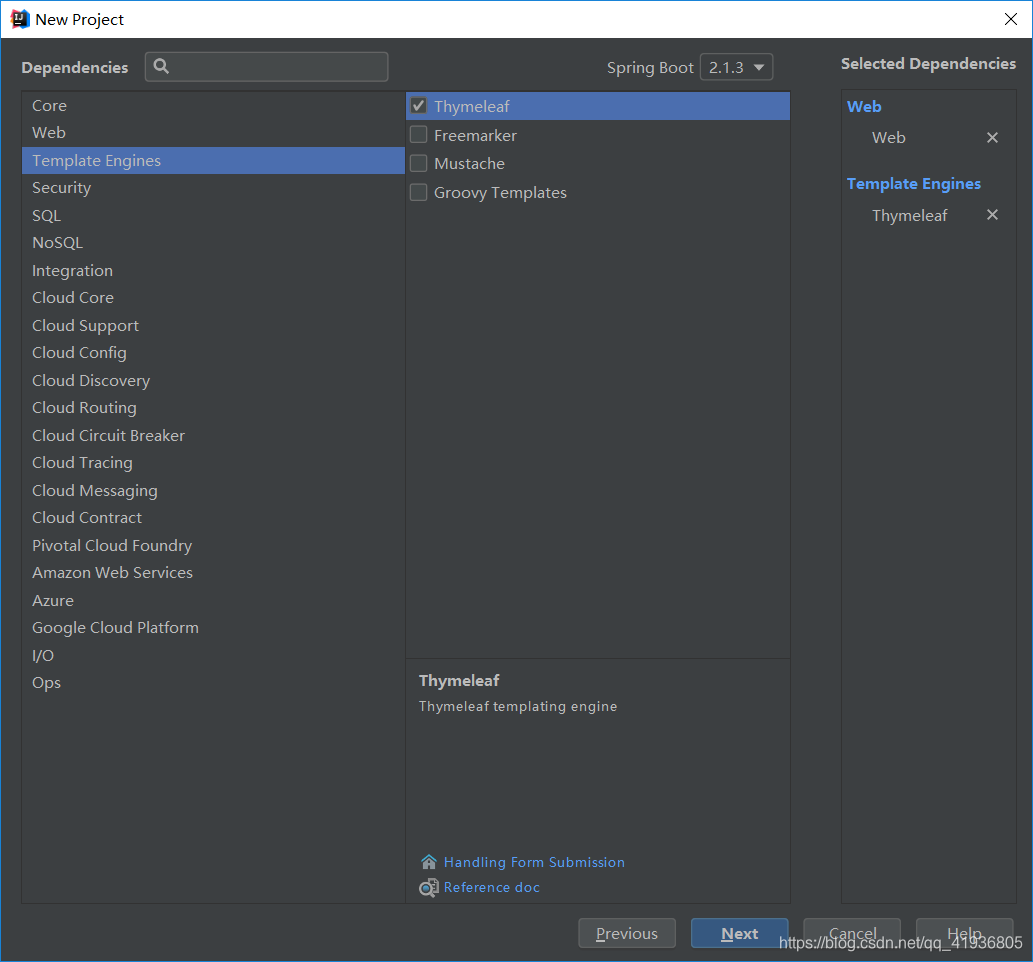Click the home icon beside Handling Form Submission
Image resolution: width=1033 pixels, height=962 pixels.
[429, 862]
